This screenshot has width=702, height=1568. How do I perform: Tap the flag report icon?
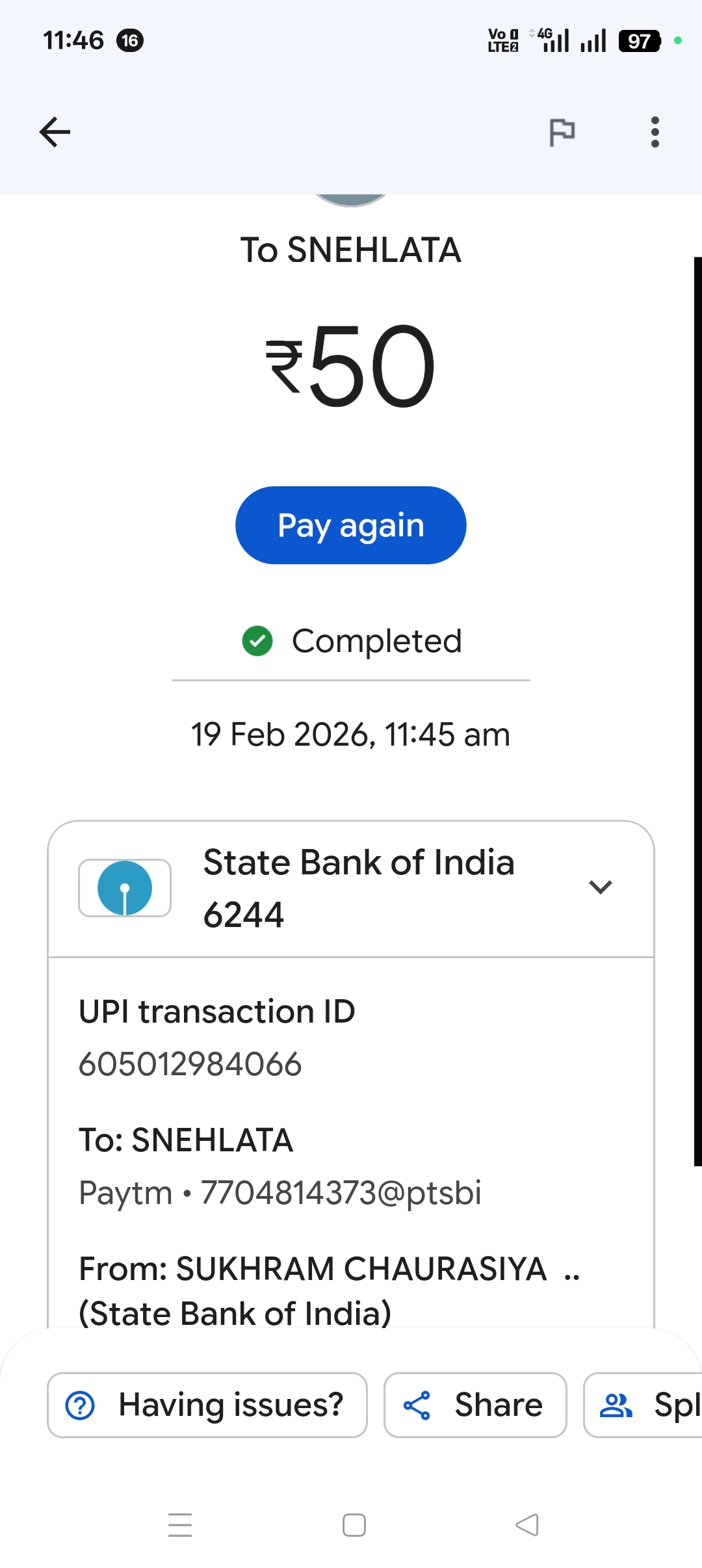(562, 132)
